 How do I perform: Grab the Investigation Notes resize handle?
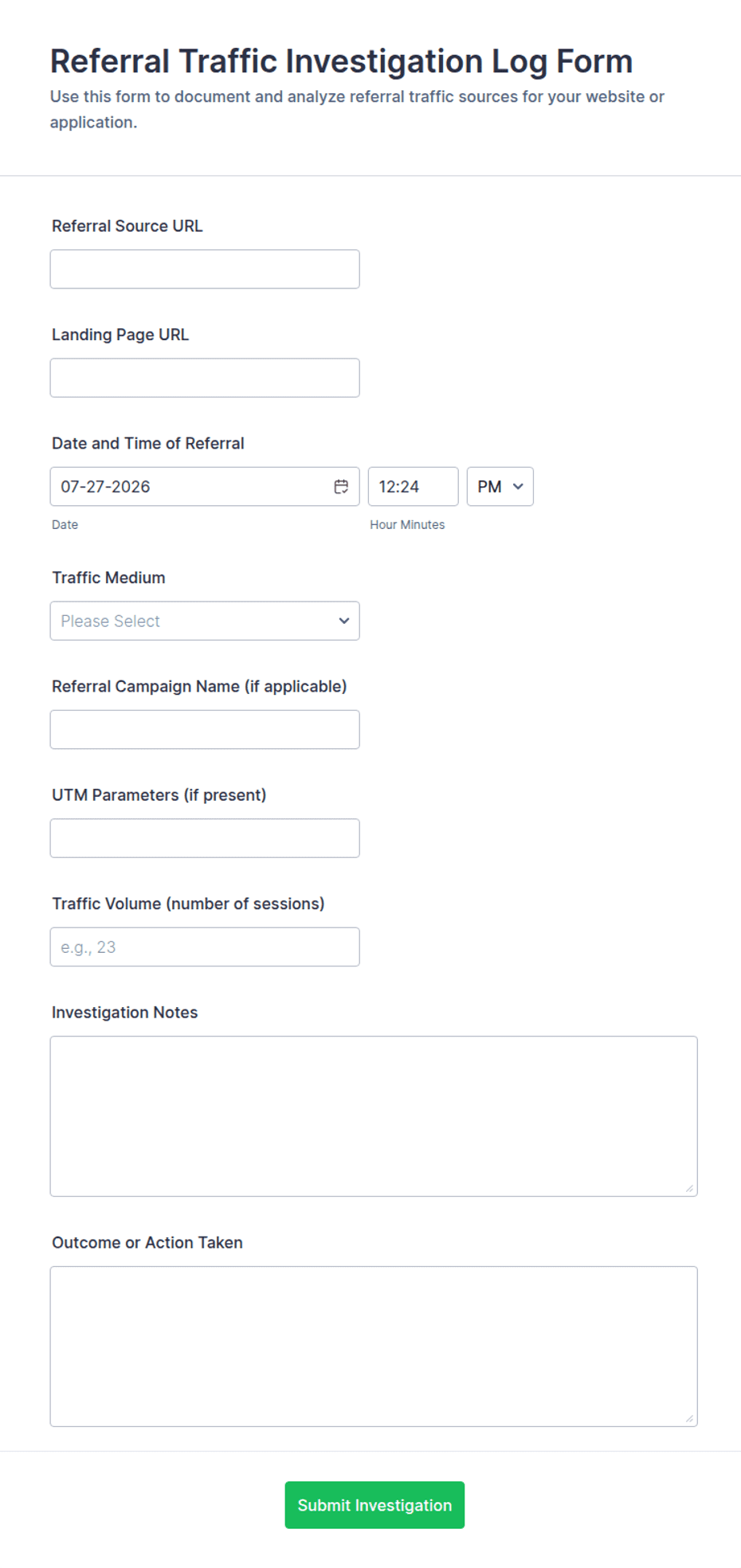[x=689, y=1188]
